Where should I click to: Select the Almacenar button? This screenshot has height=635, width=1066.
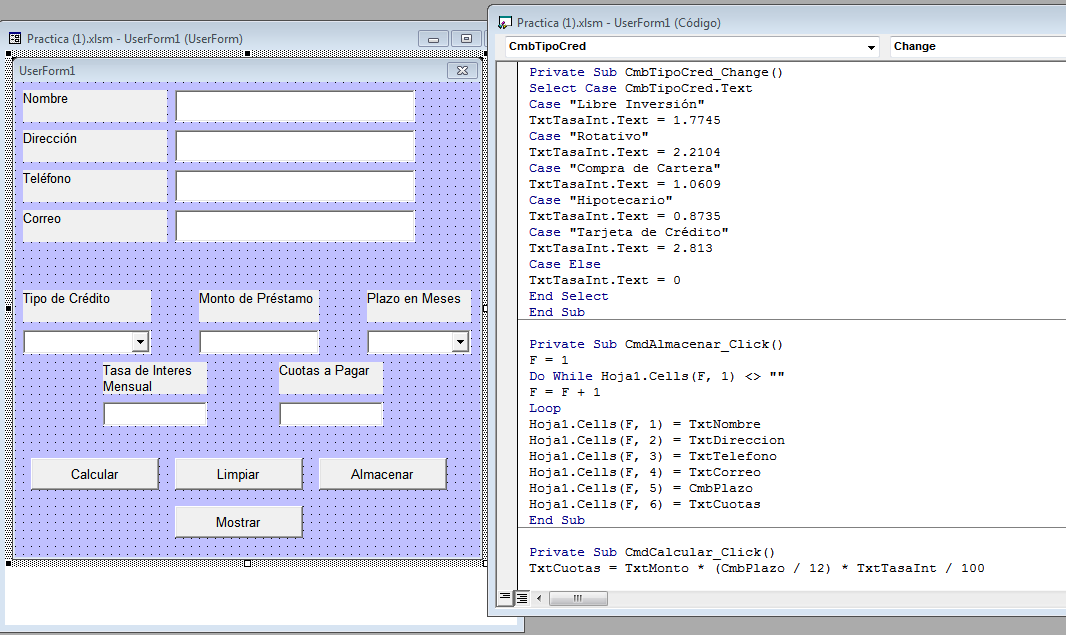383,474
